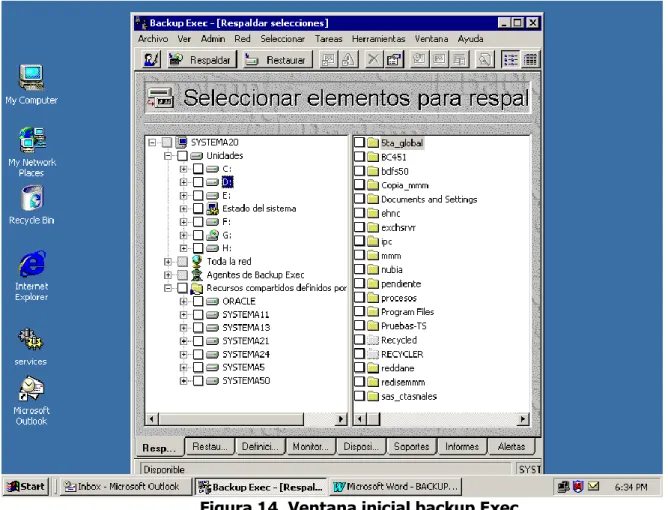Click the mail envelope tray icon
This screenshot has width=668, height=510.
tap(593, 486)
